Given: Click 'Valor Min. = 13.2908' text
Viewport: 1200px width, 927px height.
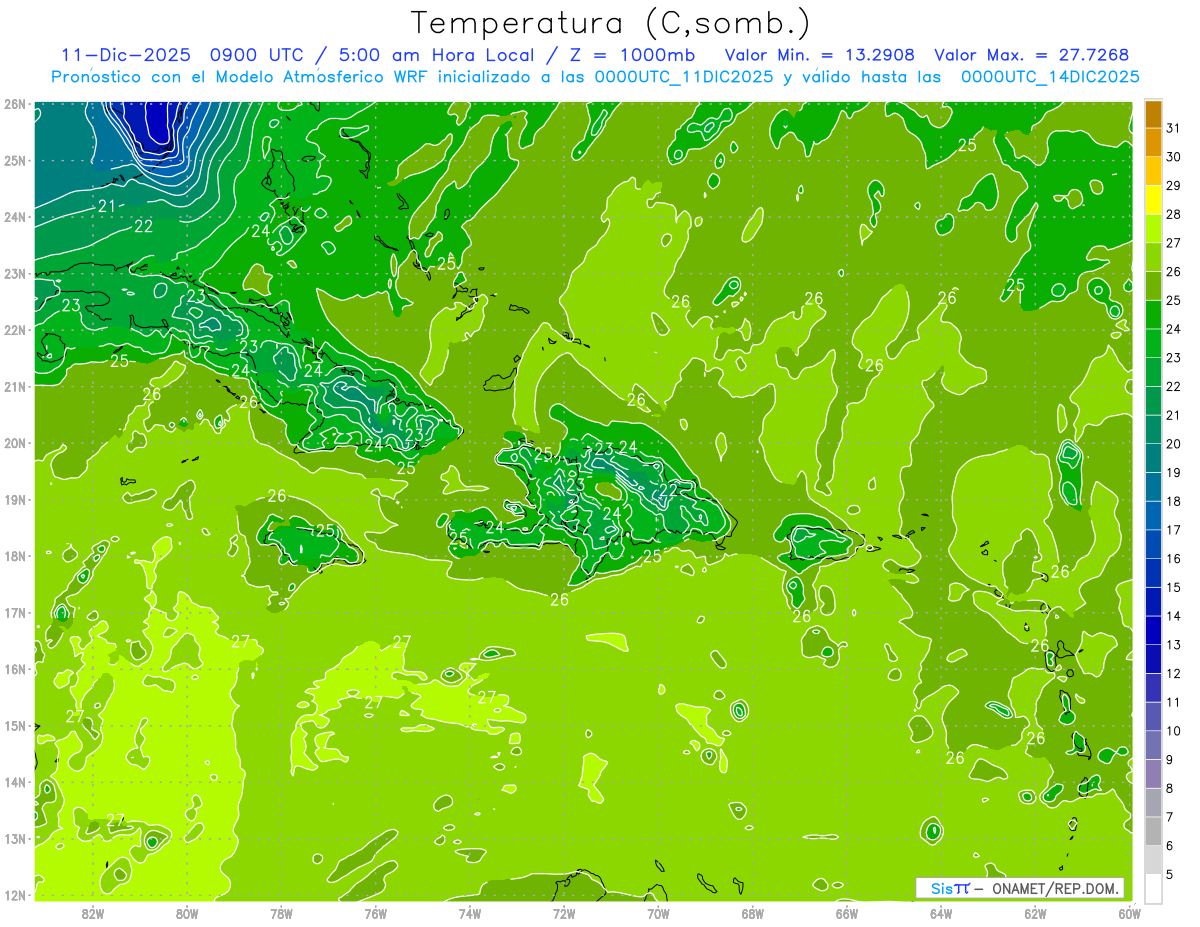Looking at the screenshot, I should tap(819, 55).
